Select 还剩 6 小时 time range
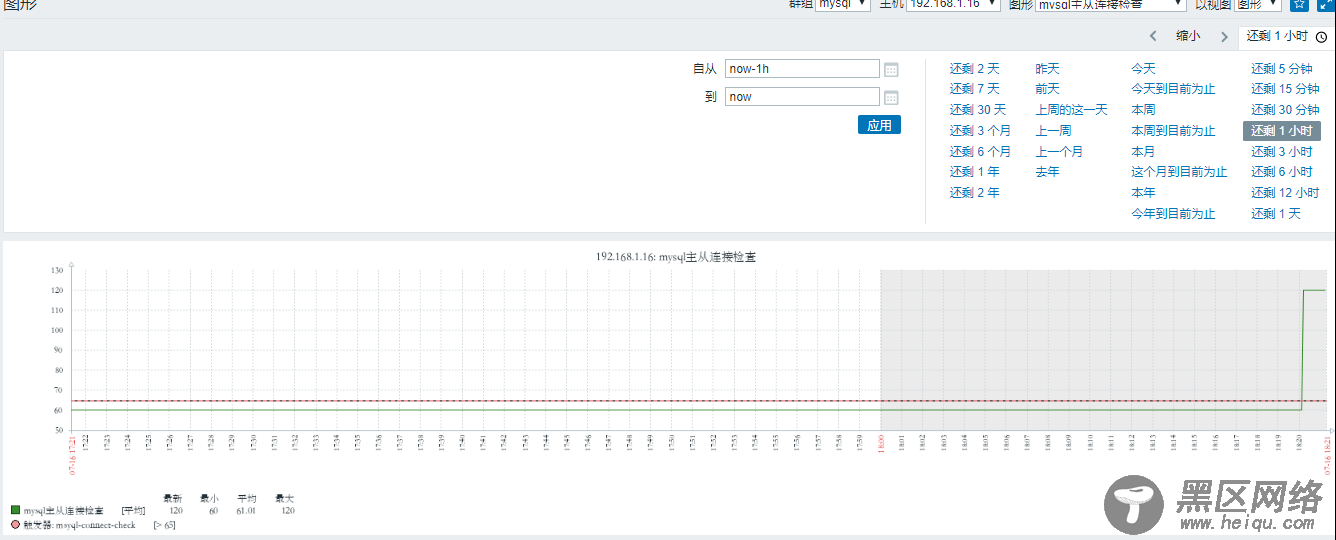The width and height of the screenshot is (1336, 540). pyautogui.click(x=1281, y=172)
